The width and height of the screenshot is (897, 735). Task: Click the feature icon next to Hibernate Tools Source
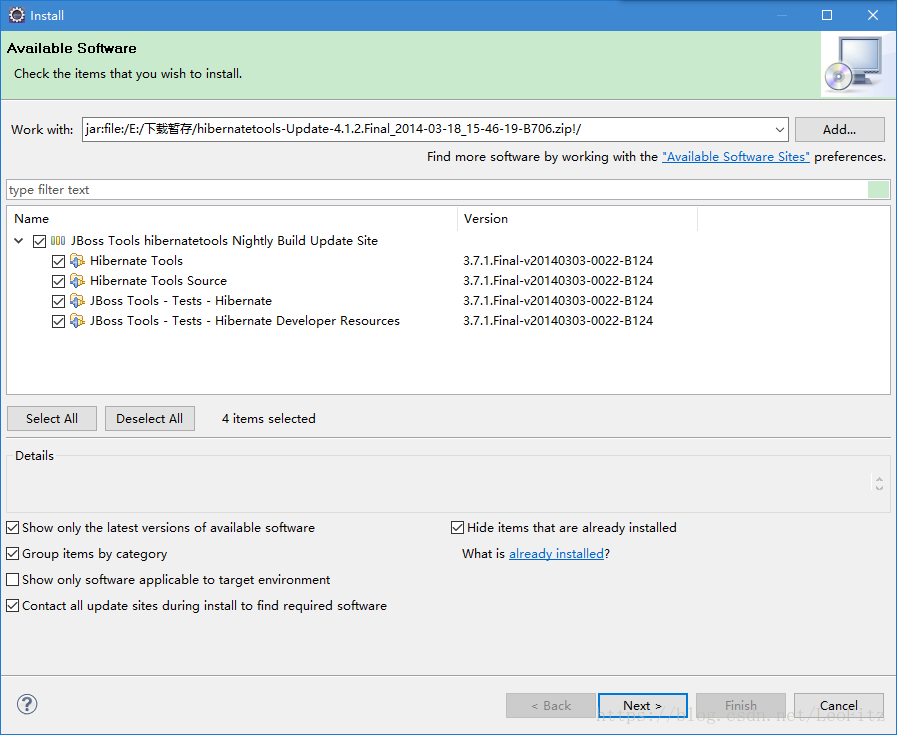click(x=77, y=281)
